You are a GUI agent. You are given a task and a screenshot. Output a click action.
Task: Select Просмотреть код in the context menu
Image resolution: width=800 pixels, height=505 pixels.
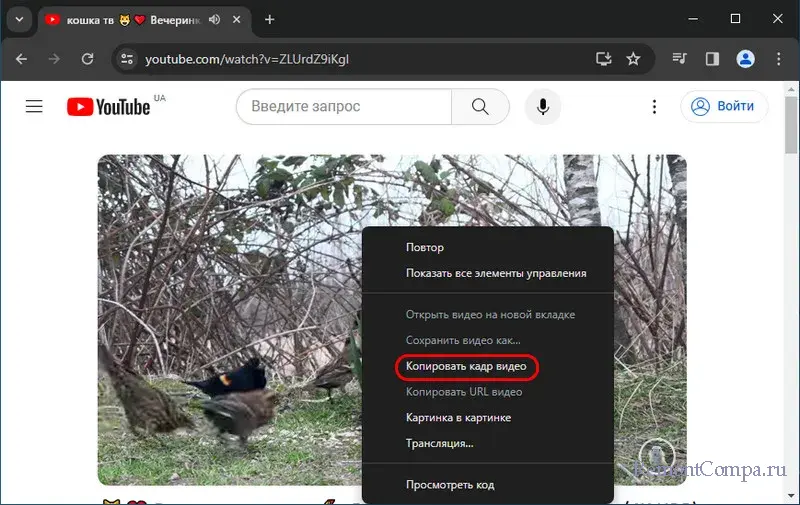(x=450, y=485)
